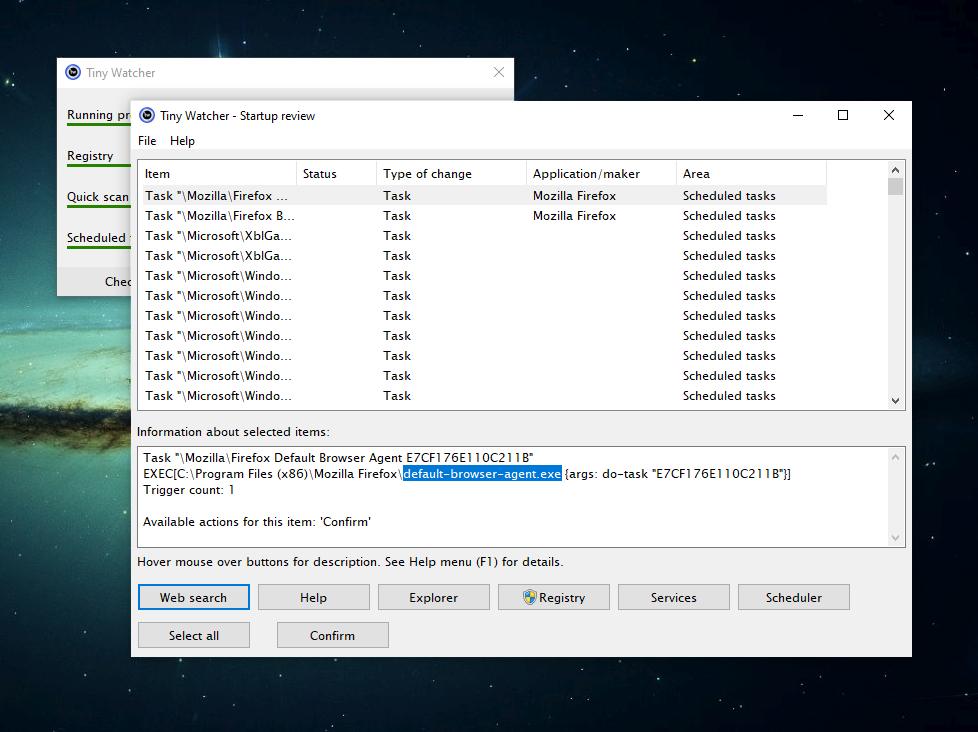Click the Task name line in the info box
Screen dimensions: 978x732
tap(338, 458)
